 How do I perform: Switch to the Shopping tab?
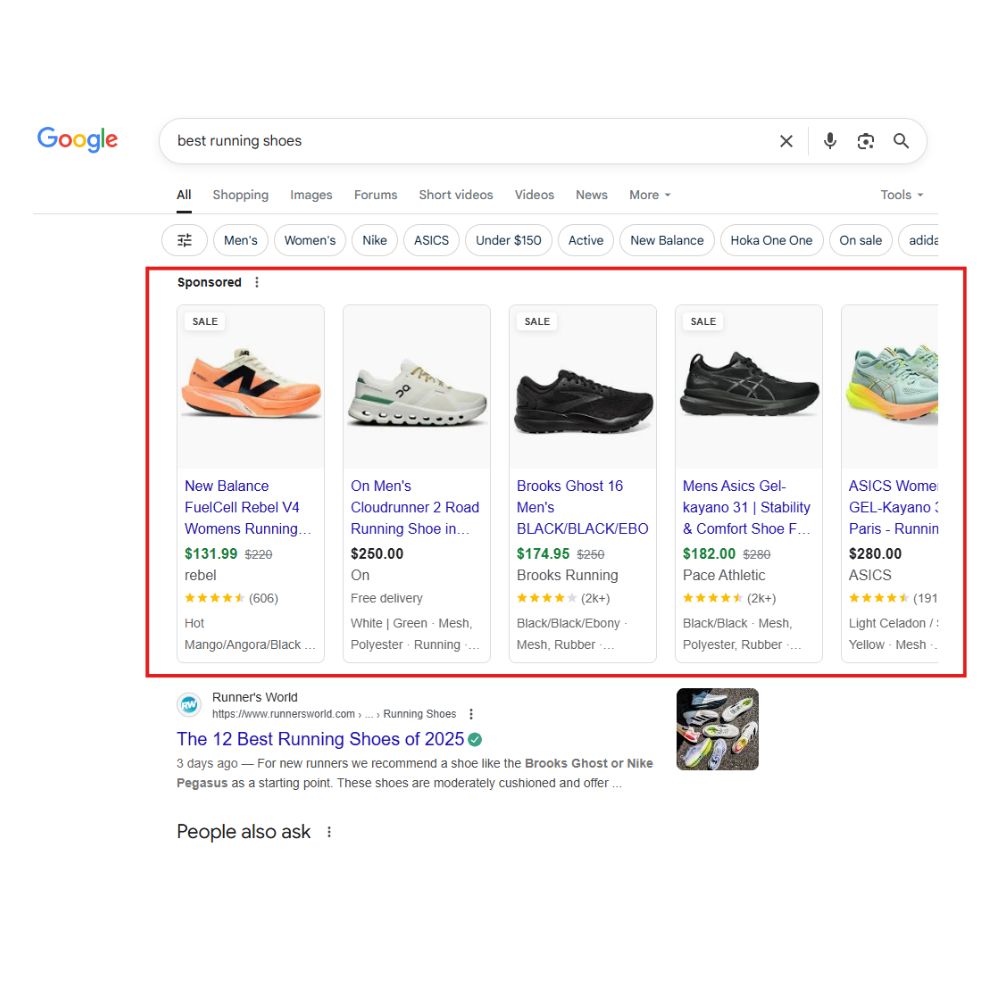pyautogui.click(x=240, y=195)
